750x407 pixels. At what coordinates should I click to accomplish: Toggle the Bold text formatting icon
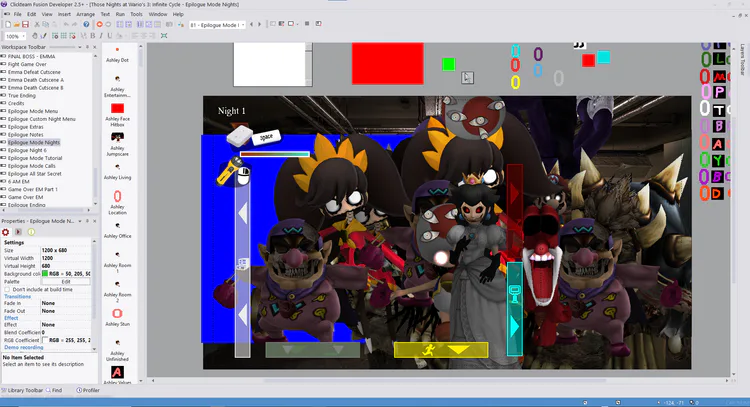point(93,36)
